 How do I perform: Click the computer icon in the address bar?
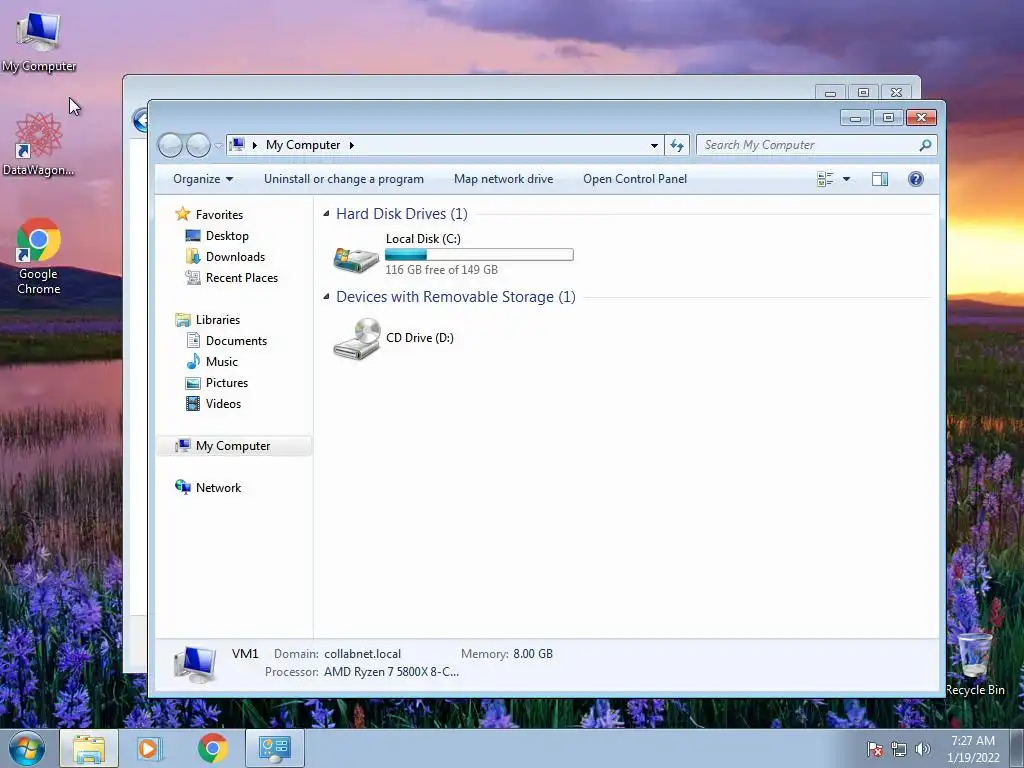point(238,144)
